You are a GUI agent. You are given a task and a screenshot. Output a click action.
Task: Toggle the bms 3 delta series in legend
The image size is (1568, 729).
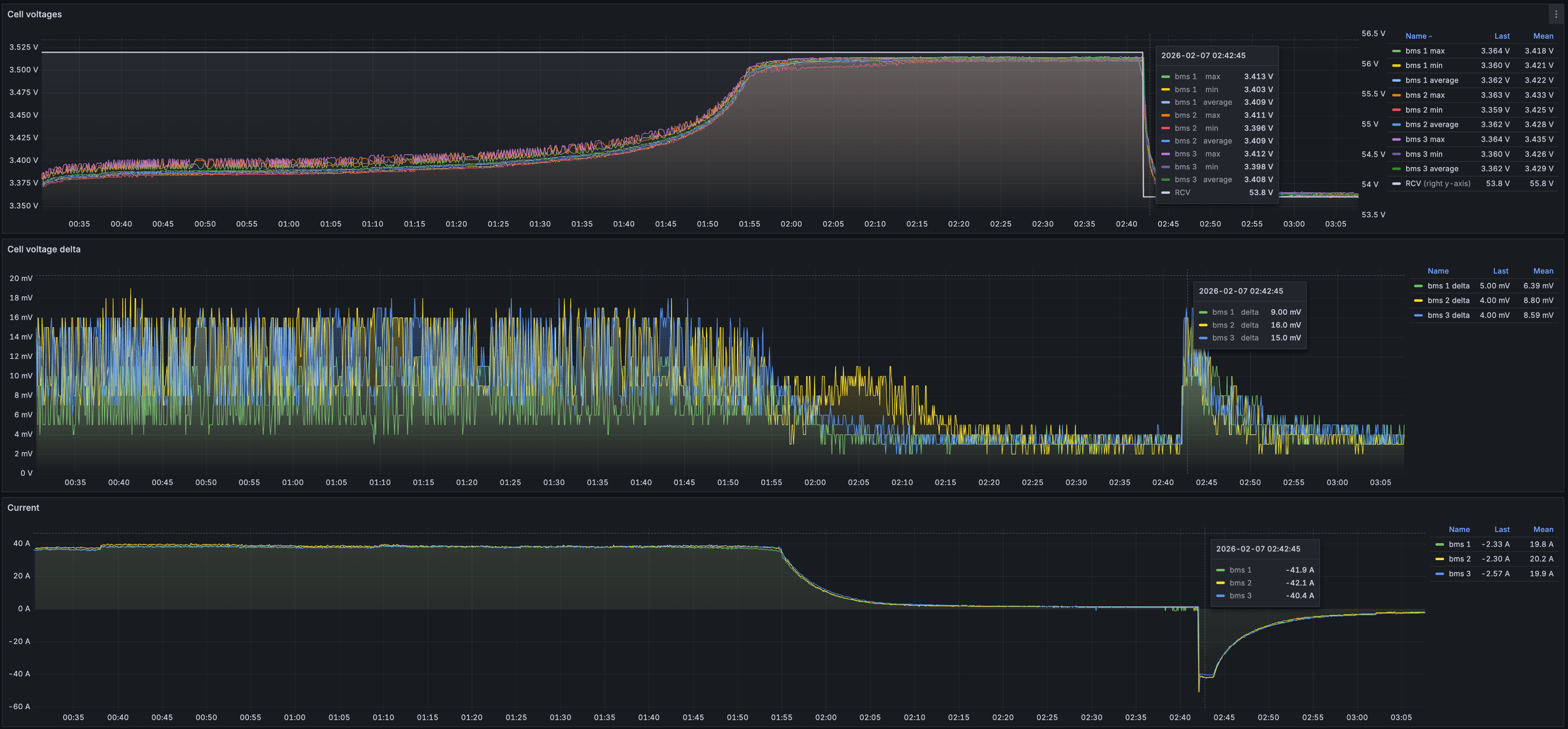(1448, 316)
